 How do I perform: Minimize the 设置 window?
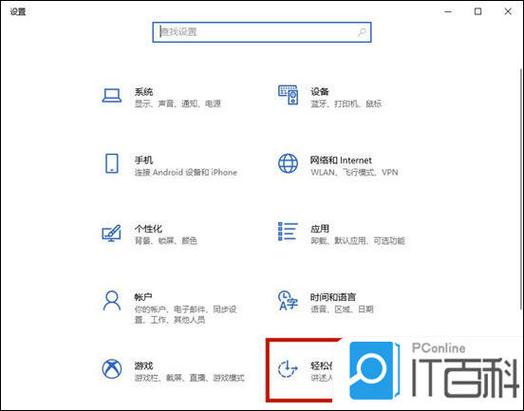pyautogui.click(x=448, y=11)
